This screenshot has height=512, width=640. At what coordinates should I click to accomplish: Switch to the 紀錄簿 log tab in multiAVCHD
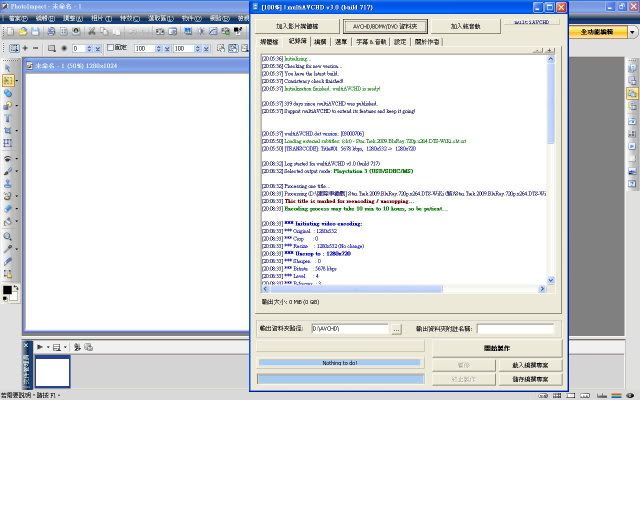(x=298, y=41)
